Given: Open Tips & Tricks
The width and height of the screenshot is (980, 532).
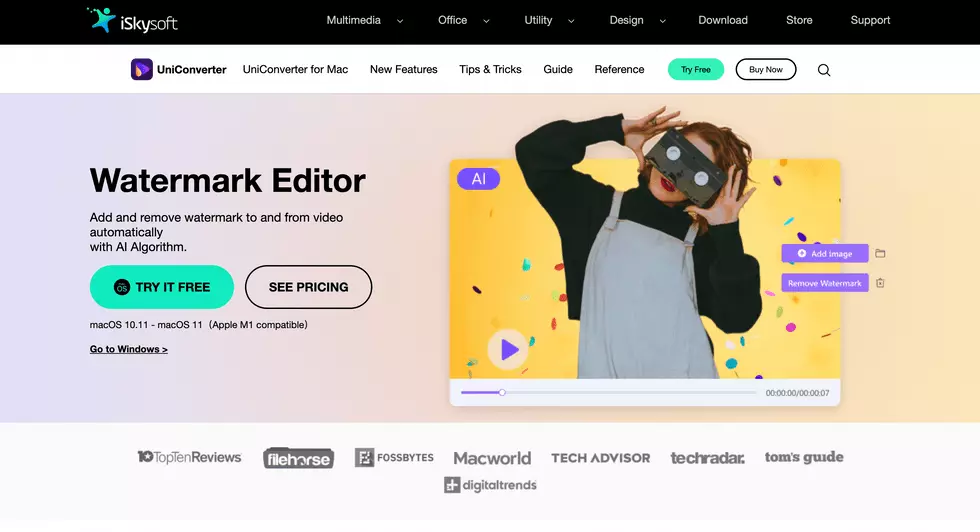Looking at the screenshot, I should 490,69.
